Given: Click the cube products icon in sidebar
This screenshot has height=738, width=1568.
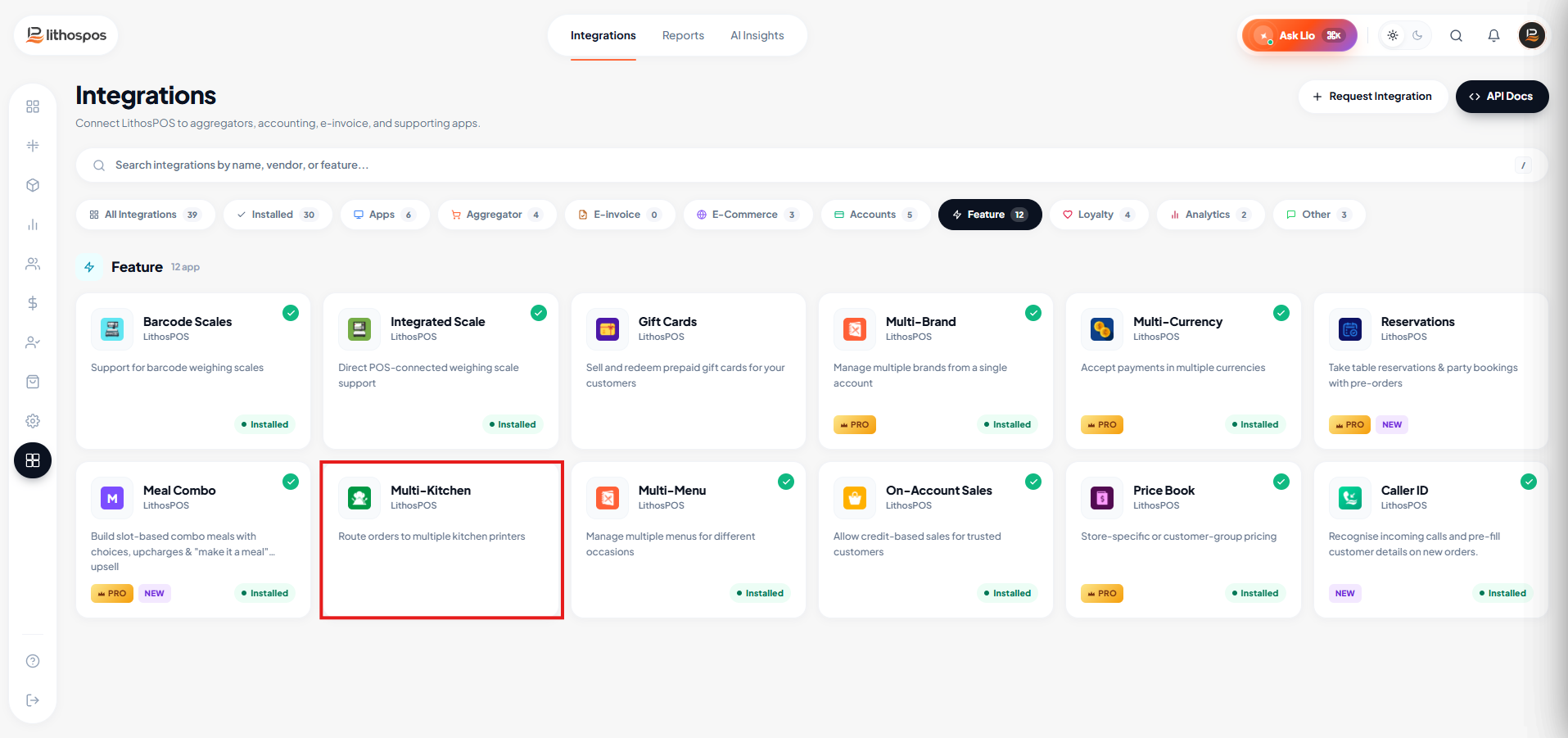Looking at the screenshot, I should point(33,185).
